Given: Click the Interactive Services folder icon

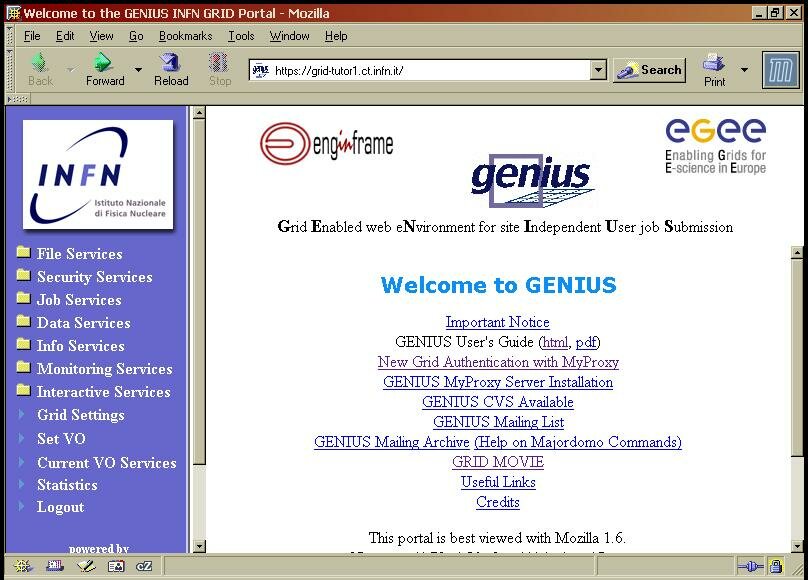Looking at the screenshot, I should [23, 390].
